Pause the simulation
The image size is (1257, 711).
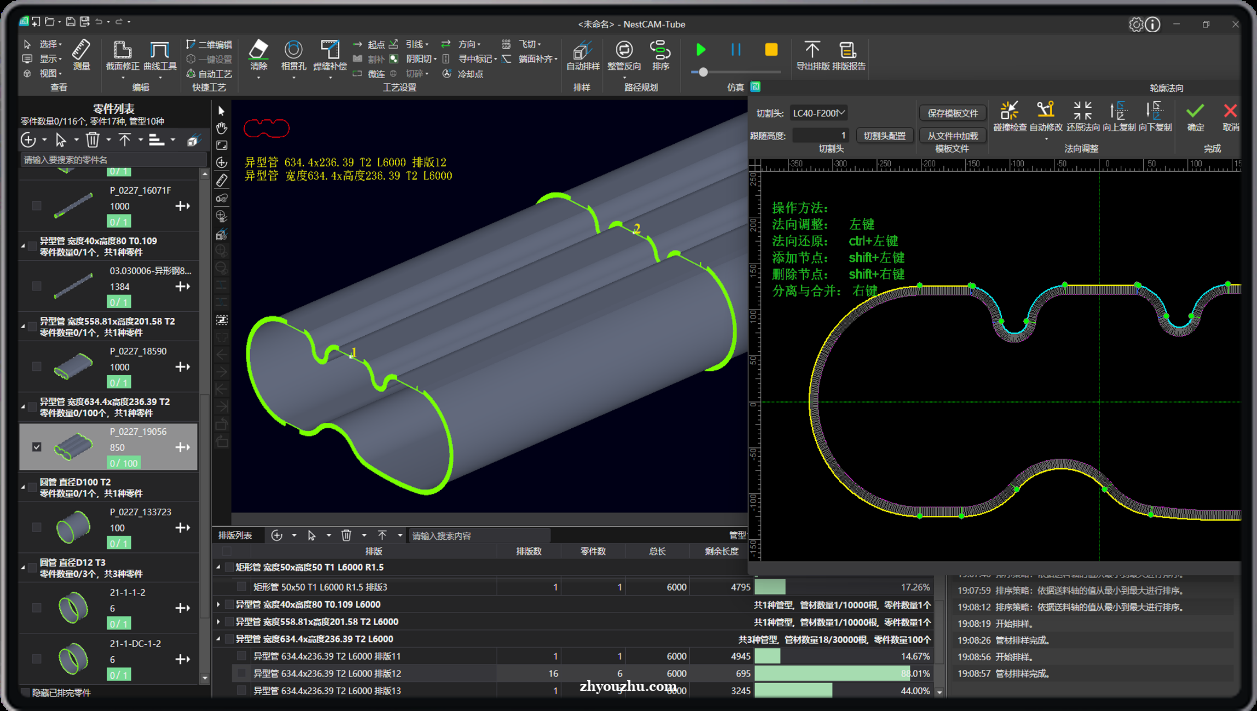point(736,49)
